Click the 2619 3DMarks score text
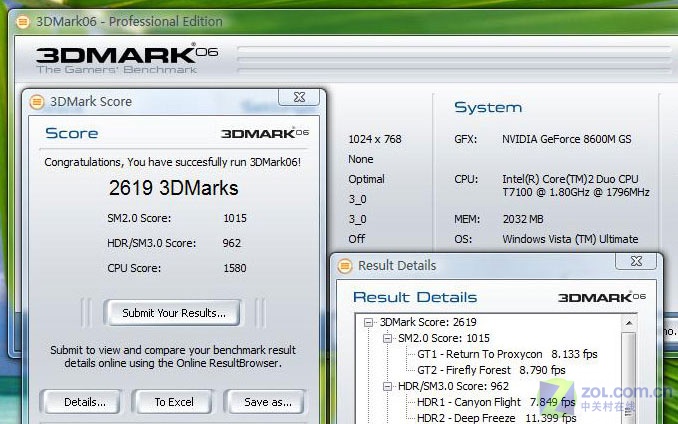 [173, 188]
